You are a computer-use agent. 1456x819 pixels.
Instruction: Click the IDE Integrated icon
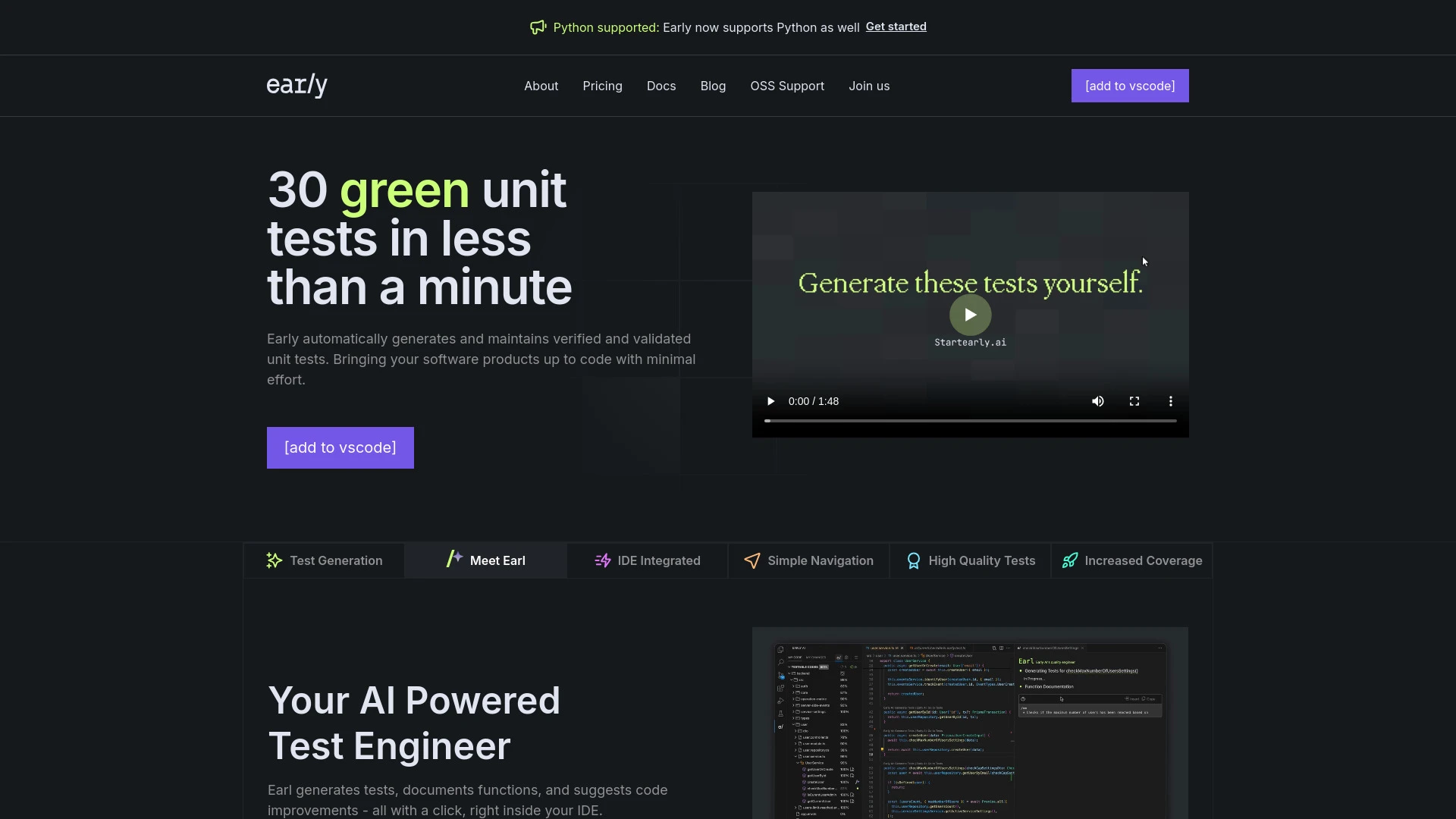602,560
